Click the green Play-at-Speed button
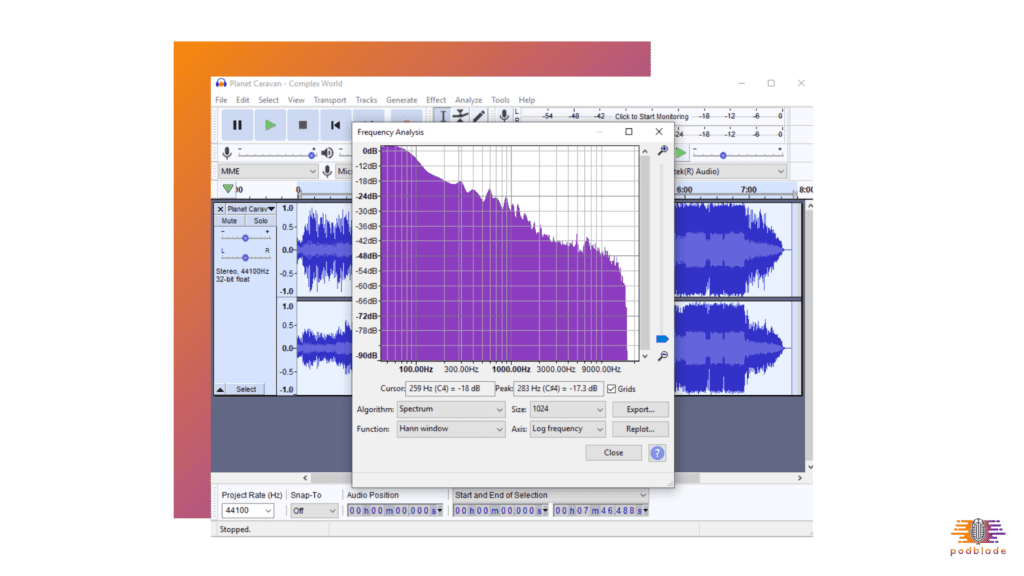Viewport: 1024px width, 576px height. pos(681,153)
